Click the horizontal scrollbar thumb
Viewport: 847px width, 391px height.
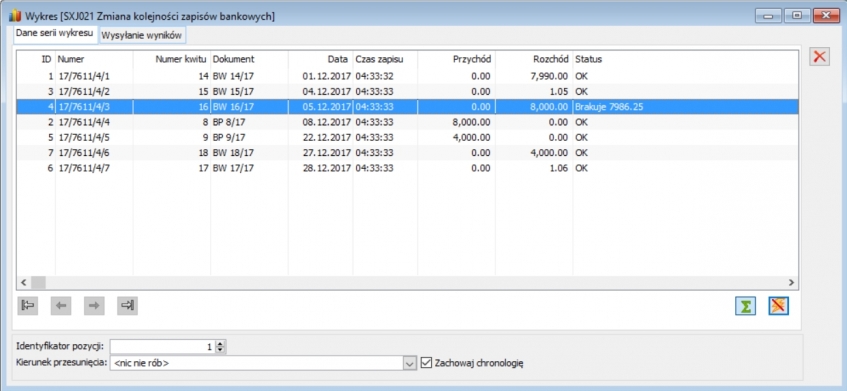point(38,282)
